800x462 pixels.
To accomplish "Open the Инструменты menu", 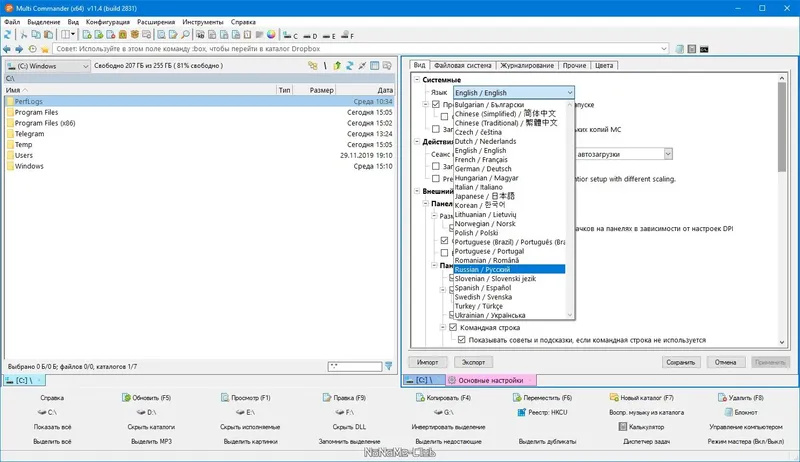I will coord(203,22).
